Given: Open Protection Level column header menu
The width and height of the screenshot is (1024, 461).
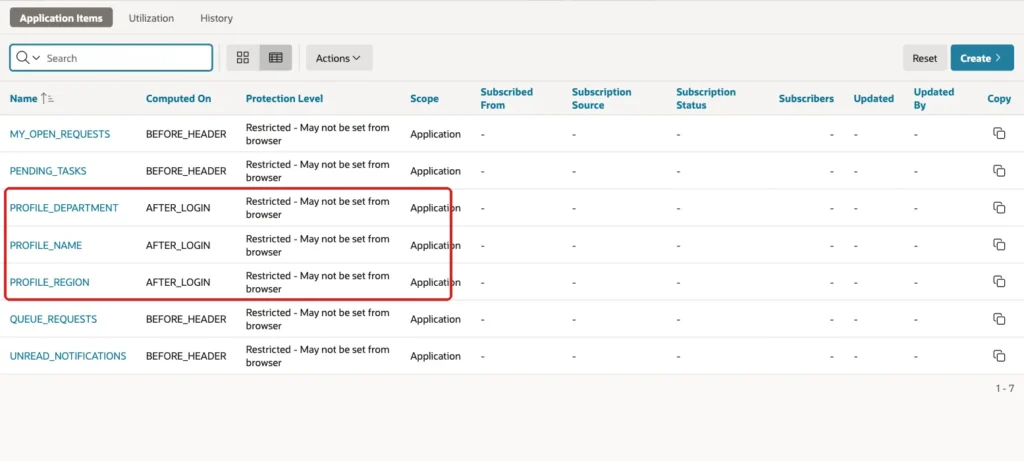Looking at the screenshot, I should pos(284,99).
